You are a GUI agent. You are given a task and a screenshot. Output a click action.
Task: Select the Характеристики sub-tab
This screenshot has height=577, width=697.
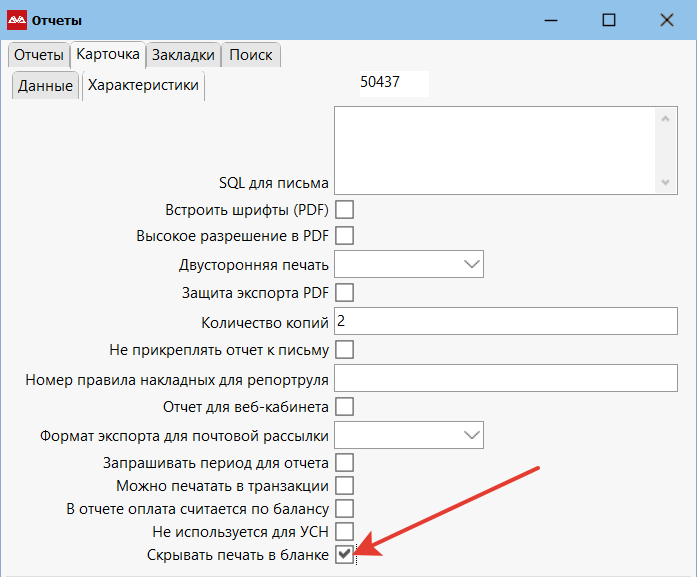(143, 86)
